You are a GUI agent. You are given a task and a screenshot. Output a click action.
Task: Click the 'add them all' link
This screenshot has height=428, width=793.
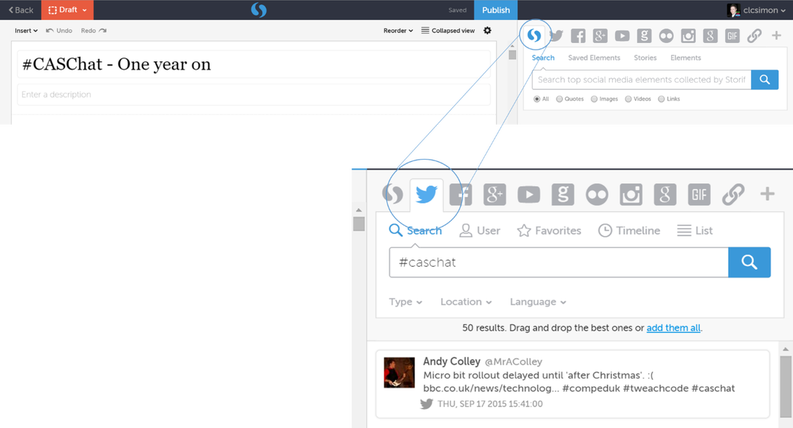click(673, 328)
